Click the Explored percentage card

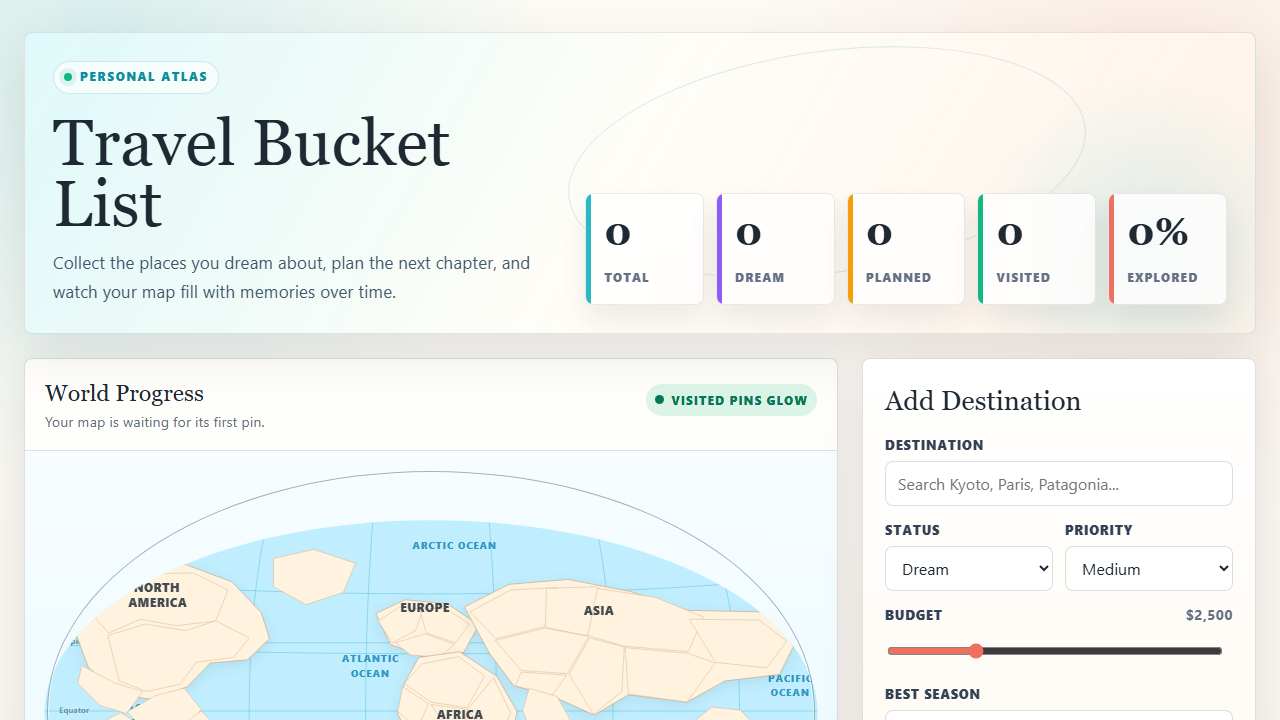1168,249
